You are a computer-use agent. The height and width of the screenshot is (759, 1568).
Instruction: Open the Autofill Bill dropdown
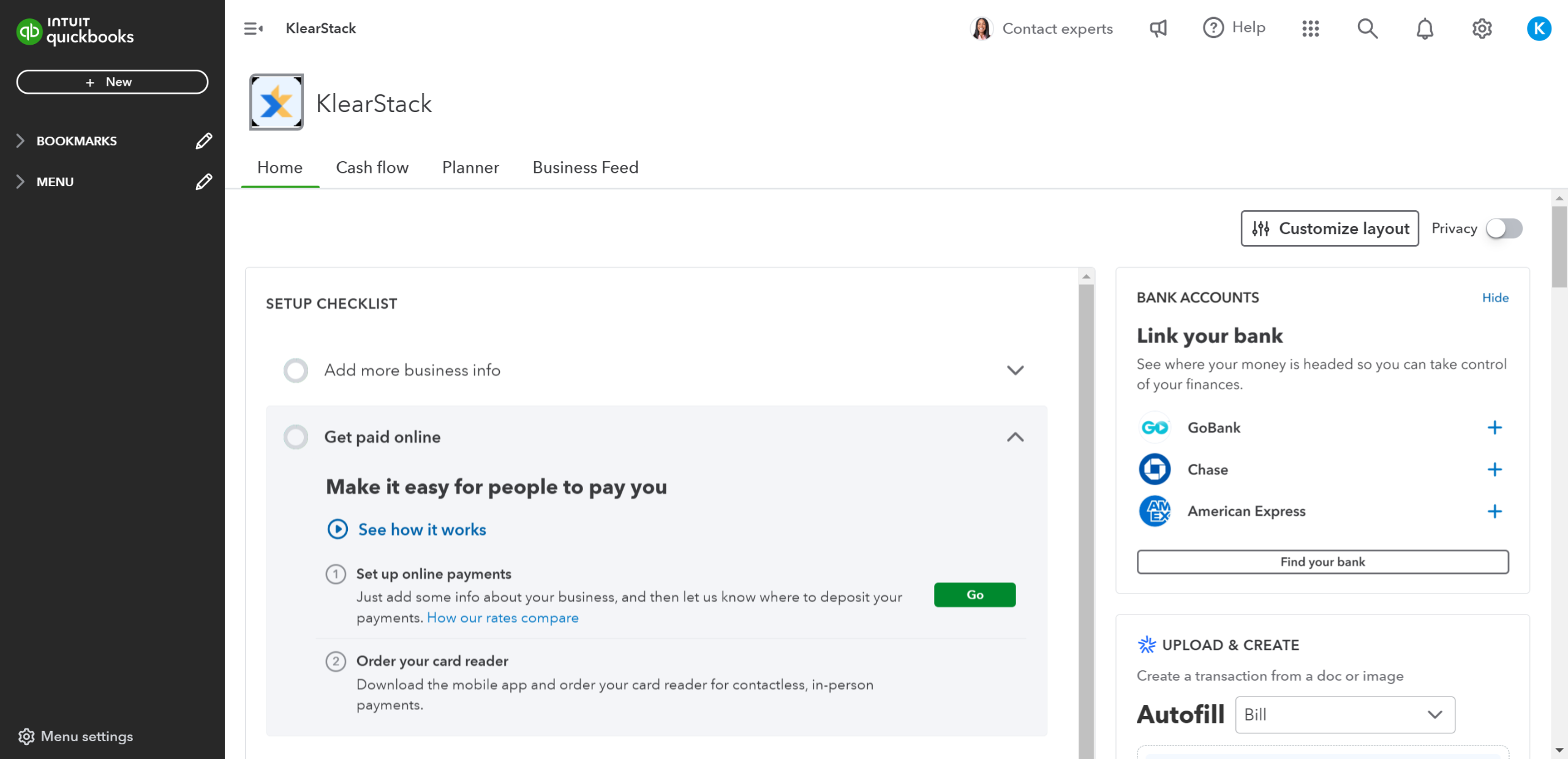click(1344, 714)
